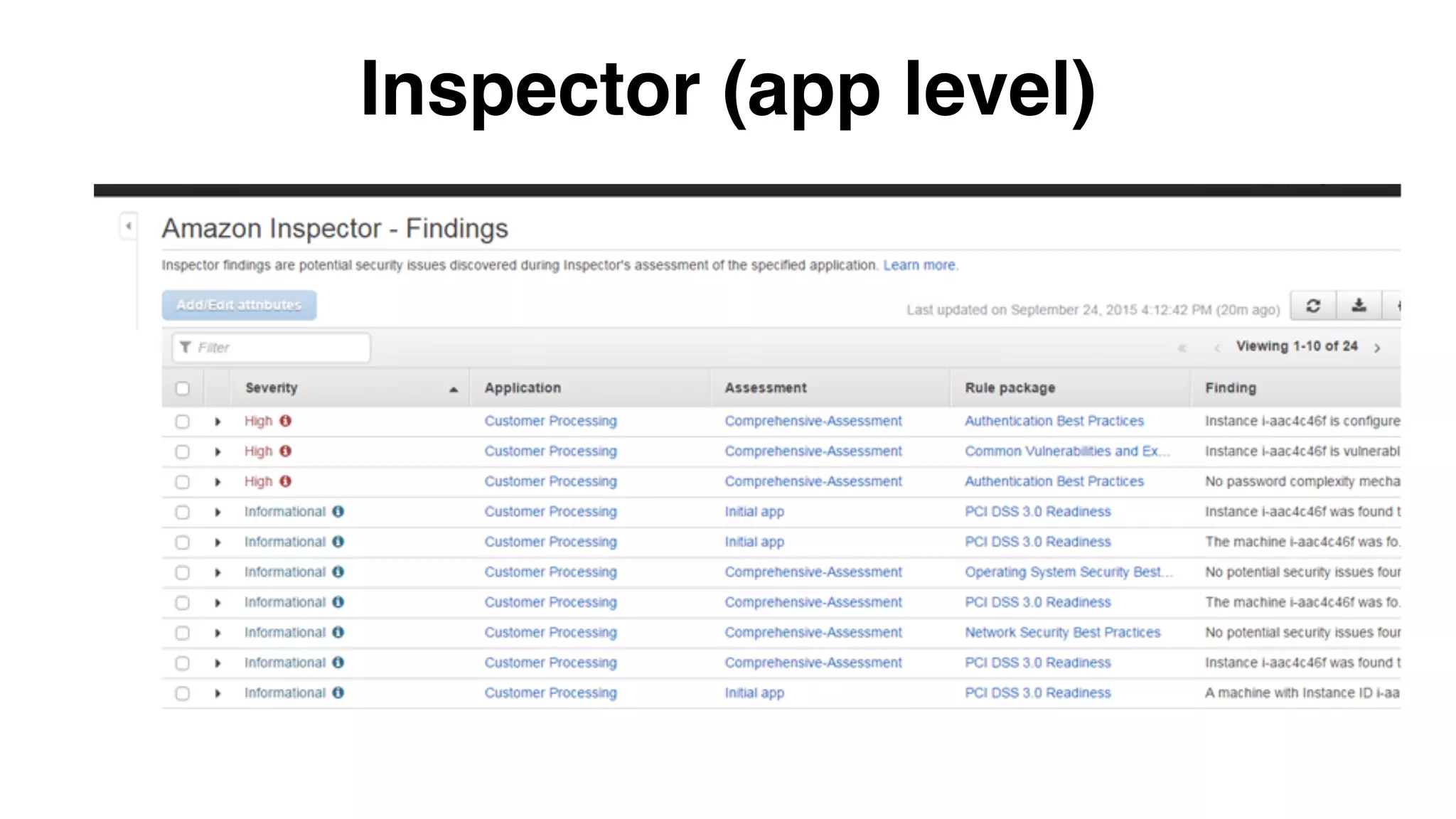This screenshot has width=1456, height=819.
Task: Click the Amazon Inspector - Findings heading
Action: point(335,228)
